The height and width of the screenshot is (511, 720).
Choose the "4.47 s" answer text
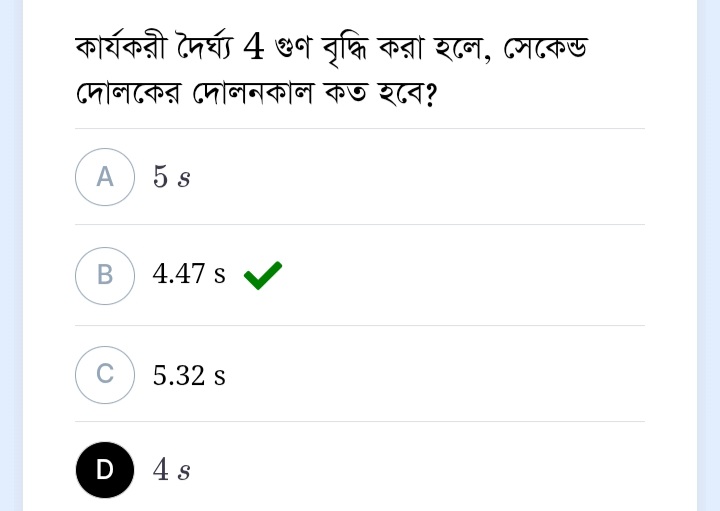coord(189,274)
